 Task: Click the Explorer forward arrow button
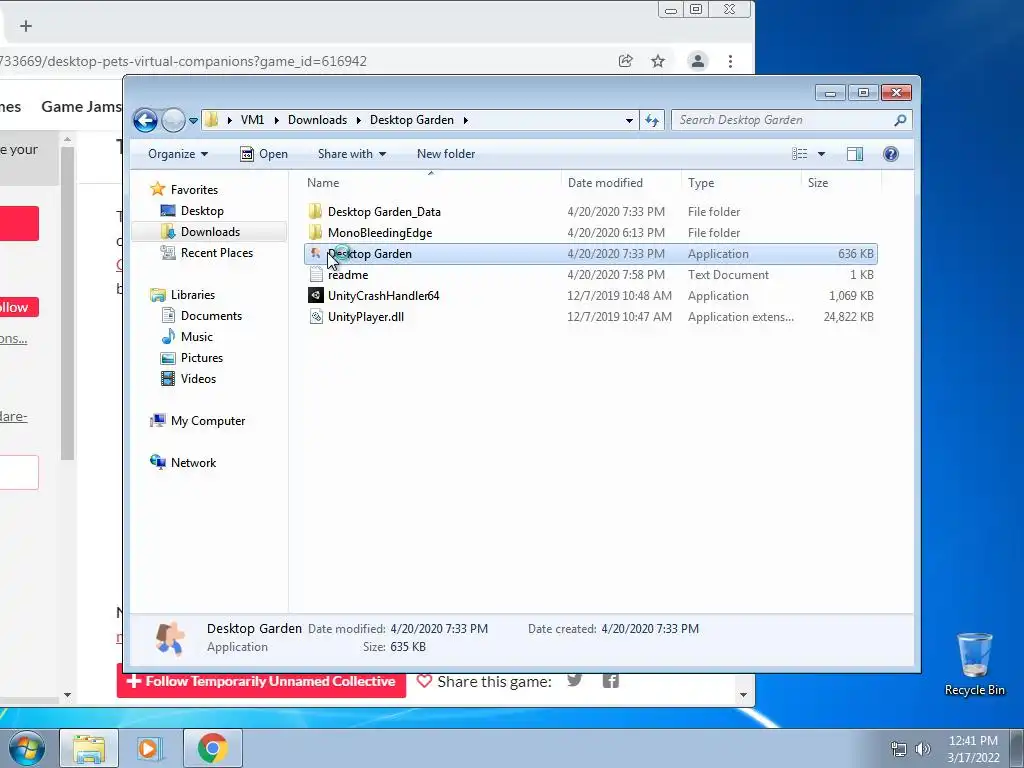coord(173,120)
